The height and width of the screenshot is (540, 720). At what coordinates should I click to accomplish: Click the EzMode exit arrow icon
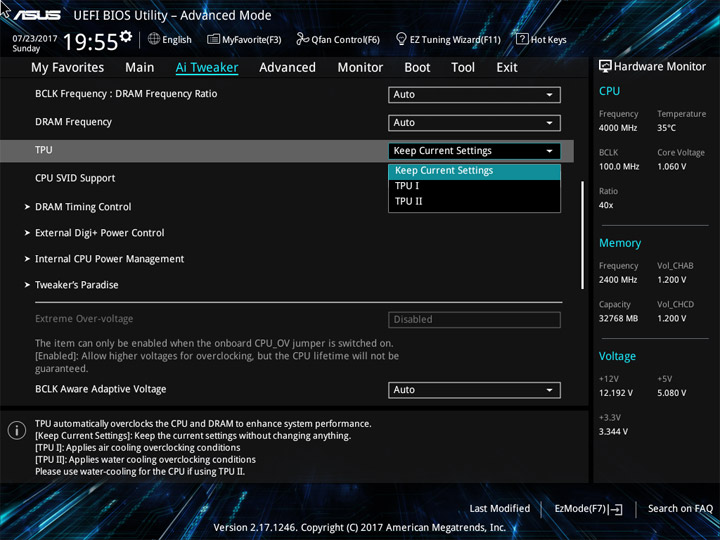coord(616,509)
